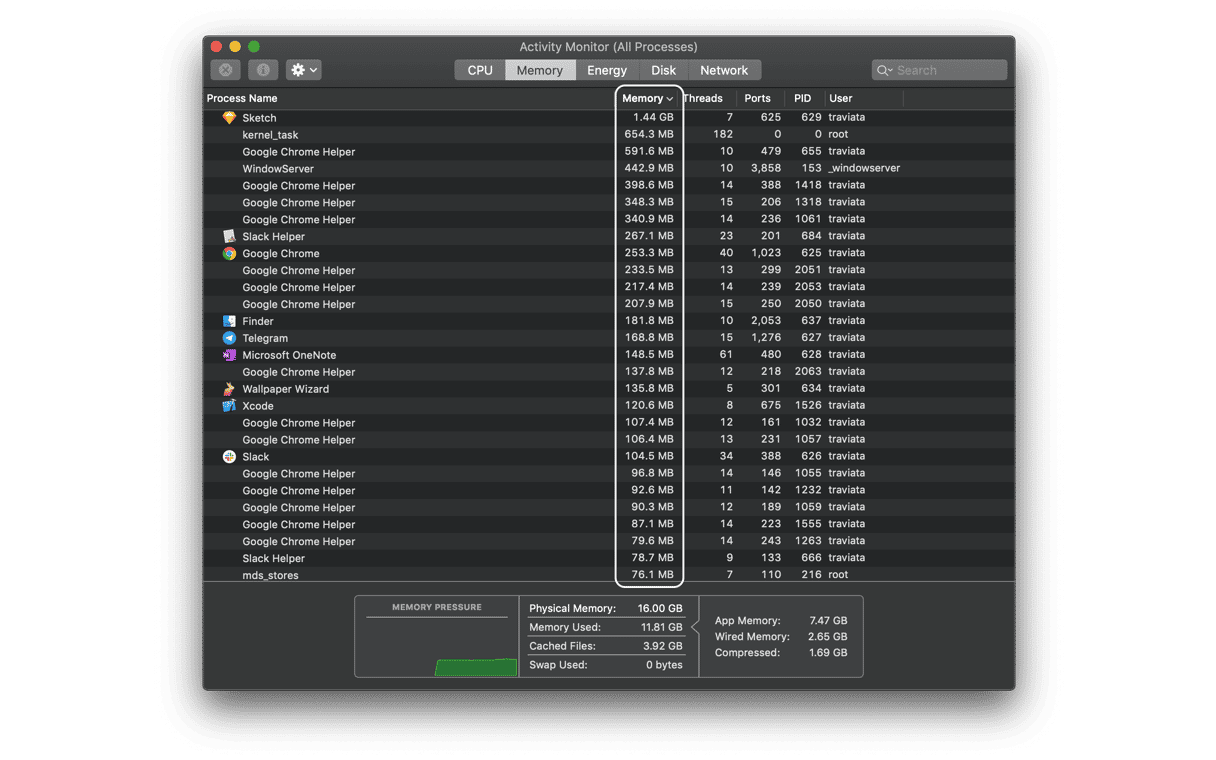Sort processes by PID column
This screenshot has width=1216, height=760.
pyautogui.click(x=803, y=98)
